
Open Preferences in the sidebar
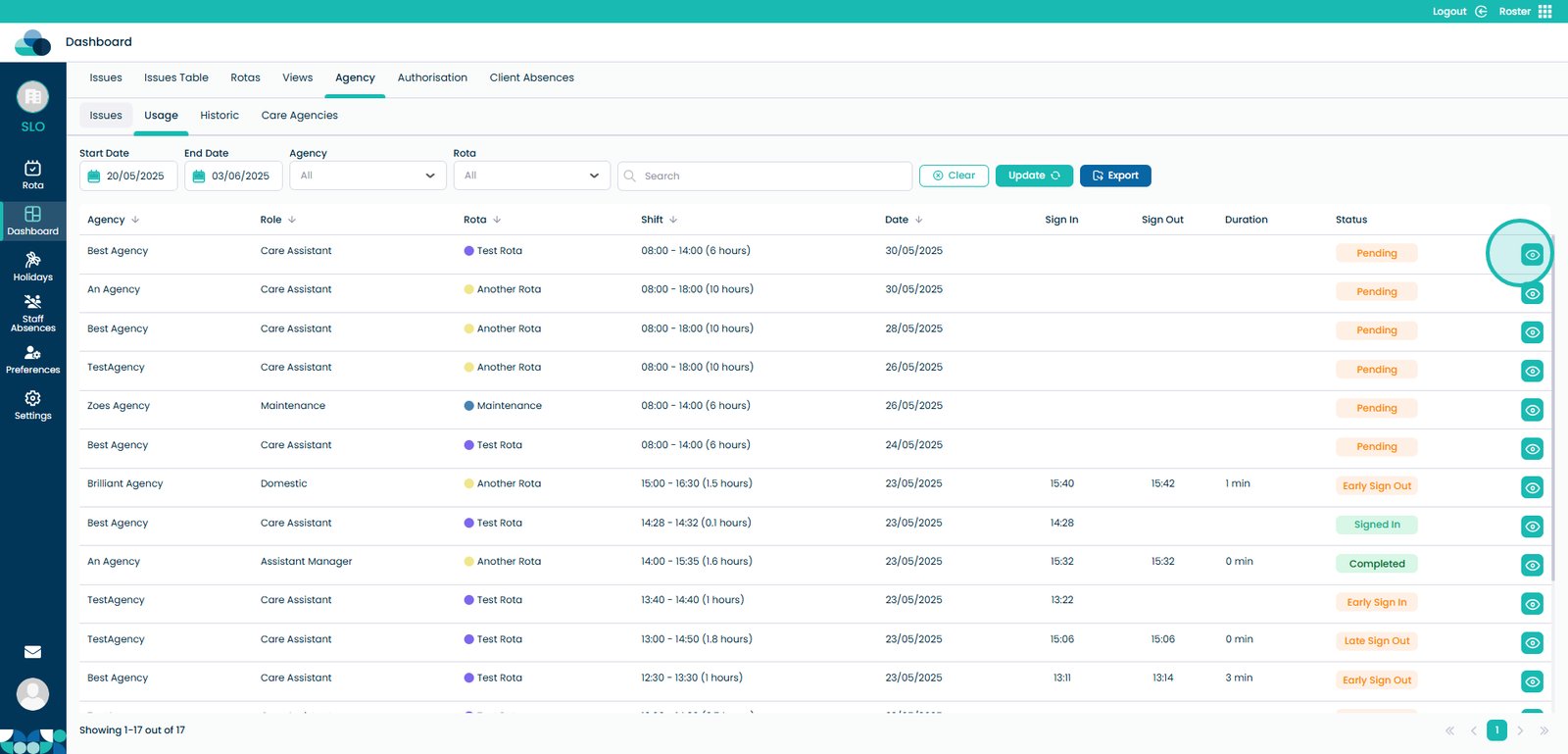tap(32, 359)
